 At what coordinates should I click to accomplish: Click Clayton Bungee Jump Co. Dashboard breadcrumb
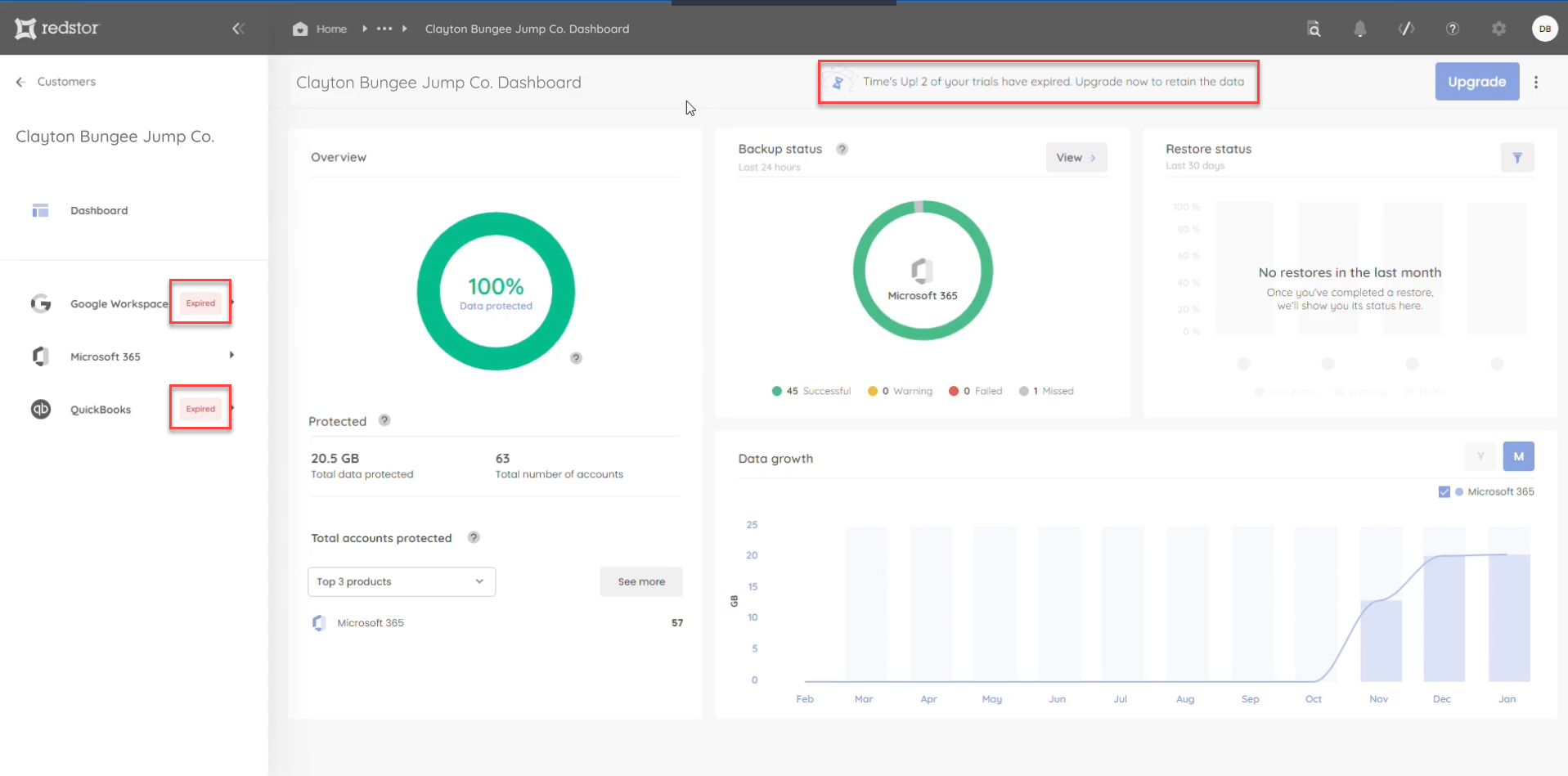pyautogui.click(x=528, y=29)
